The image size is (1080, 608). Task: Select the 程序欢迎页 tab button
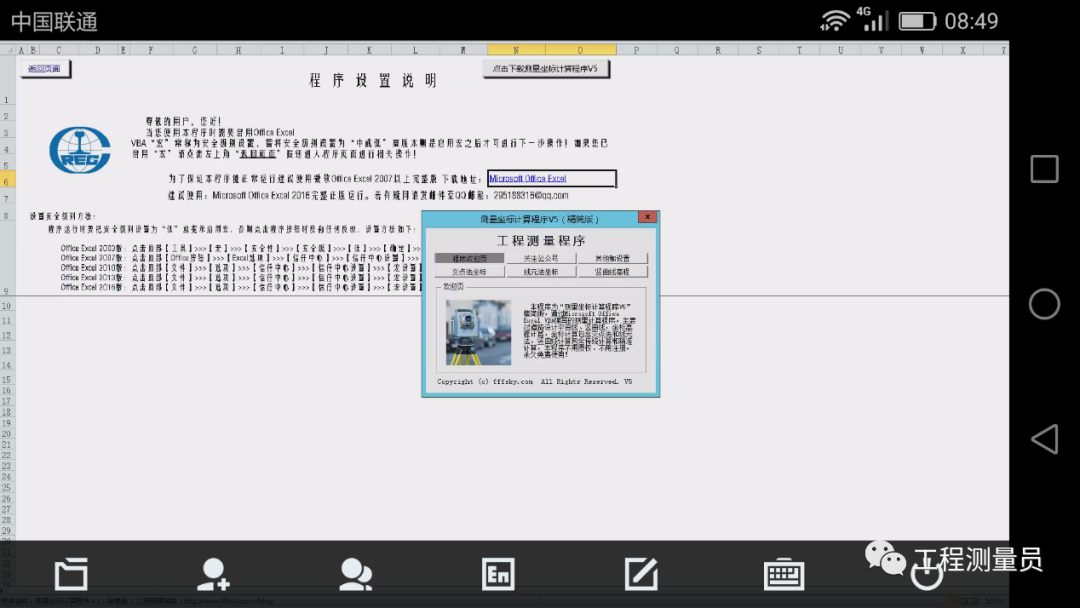[469, 258]
